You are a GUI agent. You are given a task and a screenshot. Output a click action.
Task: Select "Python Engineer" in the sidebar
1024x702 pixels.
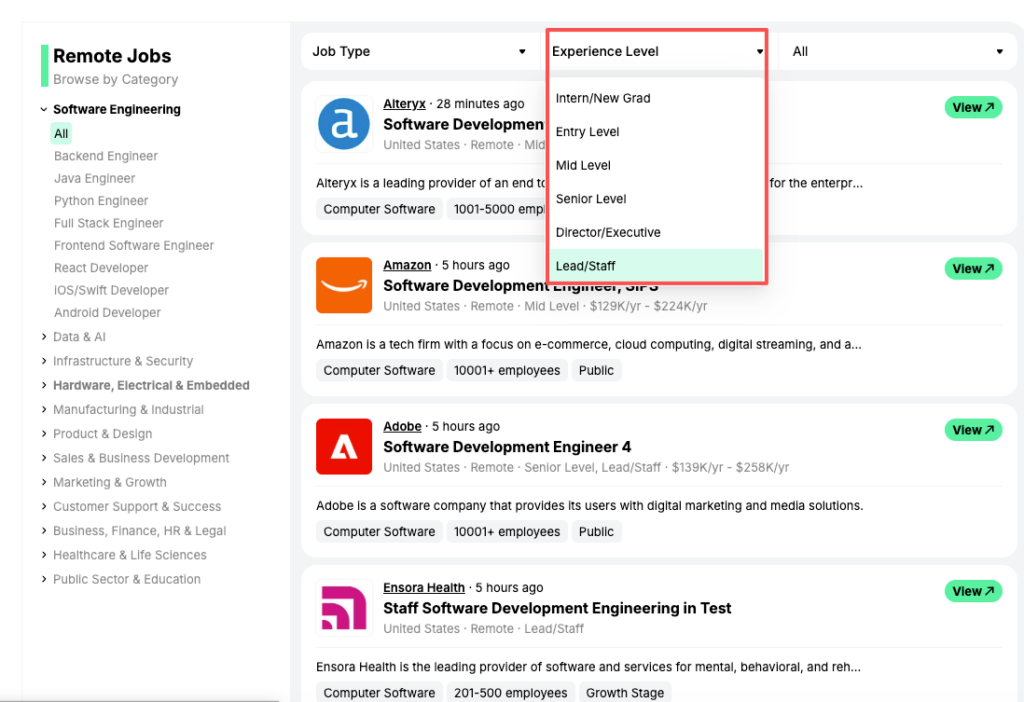(x=102, y=200)
